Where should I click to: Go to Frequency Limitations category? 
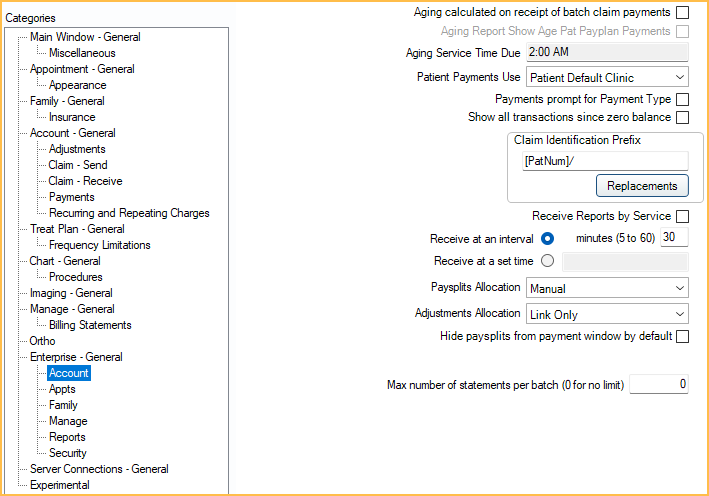tap(100, 245)
